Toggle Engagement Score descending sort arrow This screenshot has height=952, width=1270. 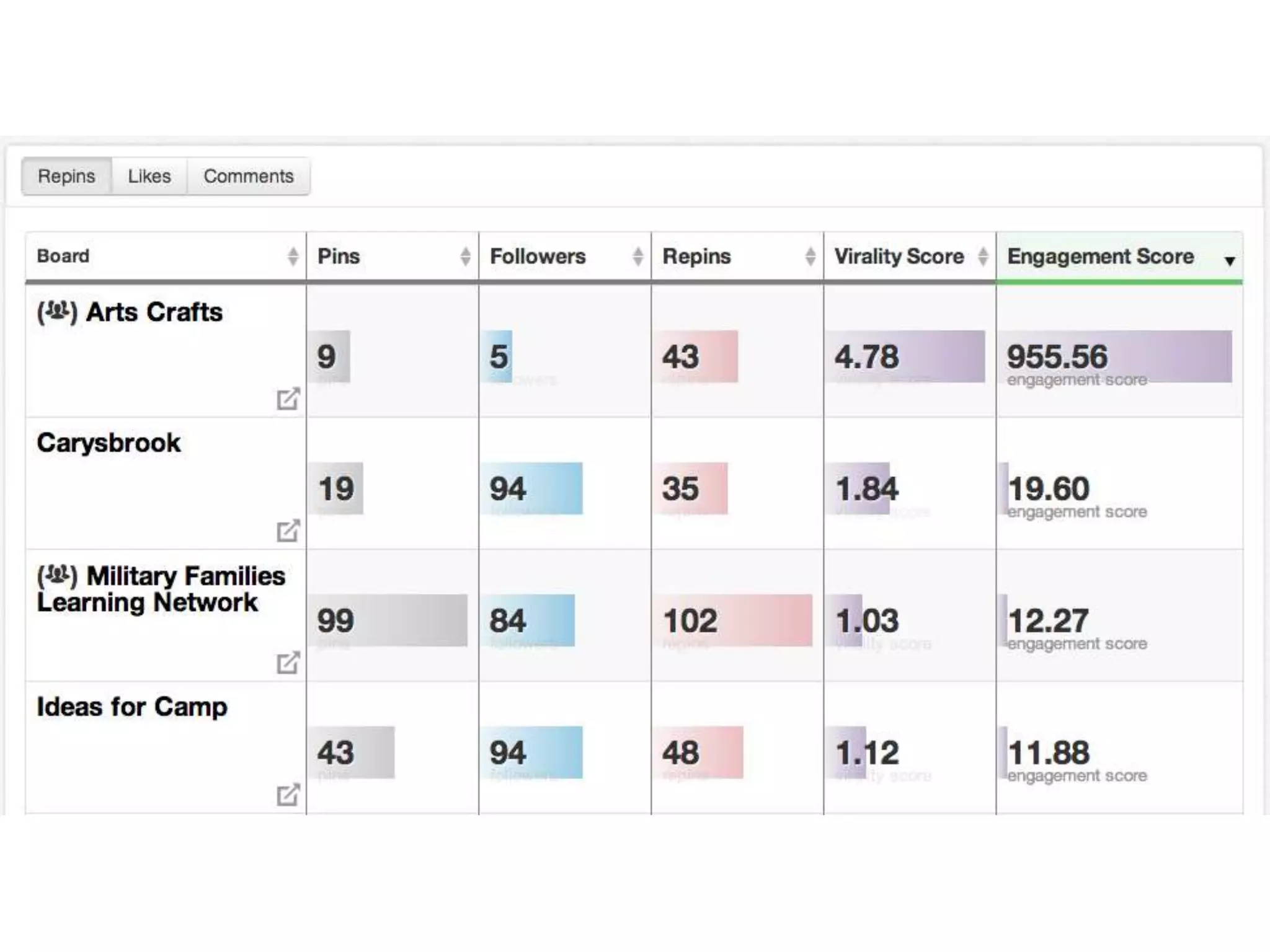(x=1230, y=261)
